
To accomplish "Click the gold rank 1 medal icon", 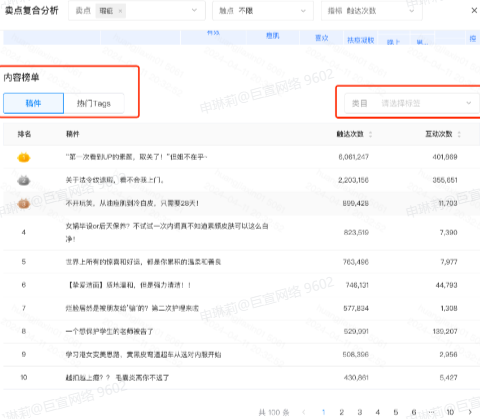I will click(x=24, y=157).
